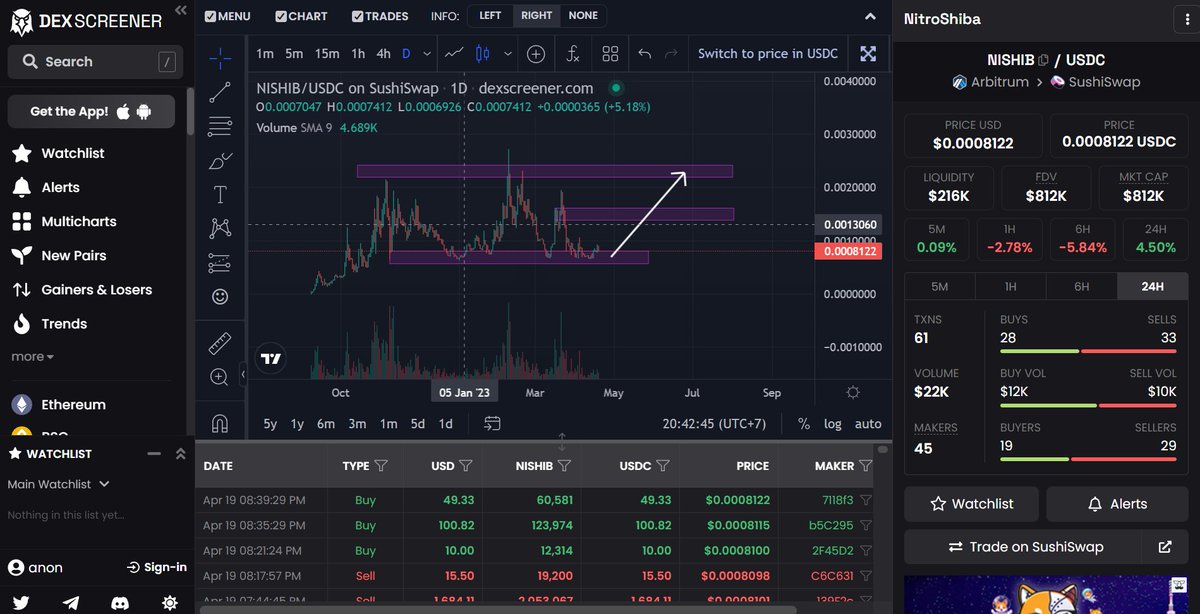Open the Fibonacci retracement tool
This screenshot has width=1200, height=614.
(220, 127)
